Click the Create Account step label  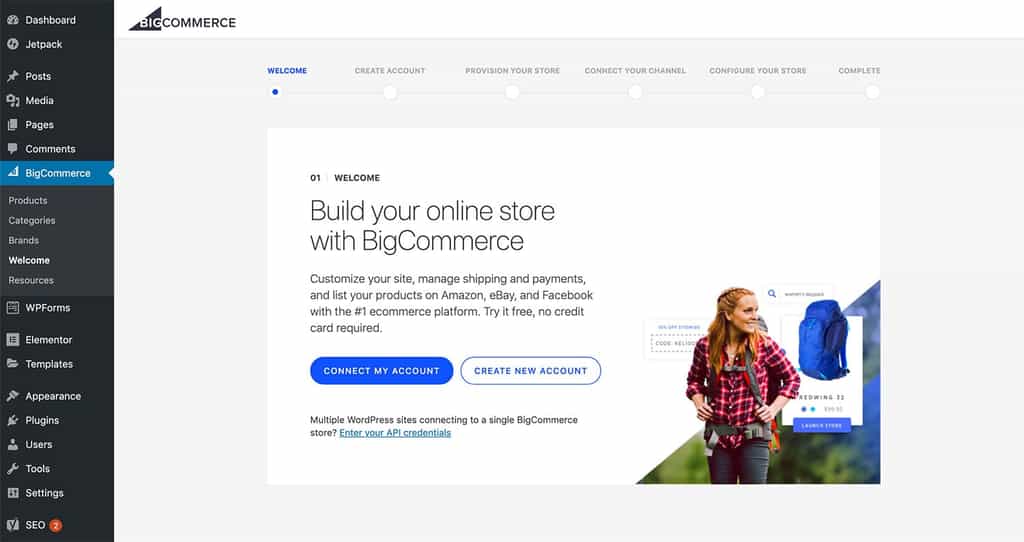390,71
